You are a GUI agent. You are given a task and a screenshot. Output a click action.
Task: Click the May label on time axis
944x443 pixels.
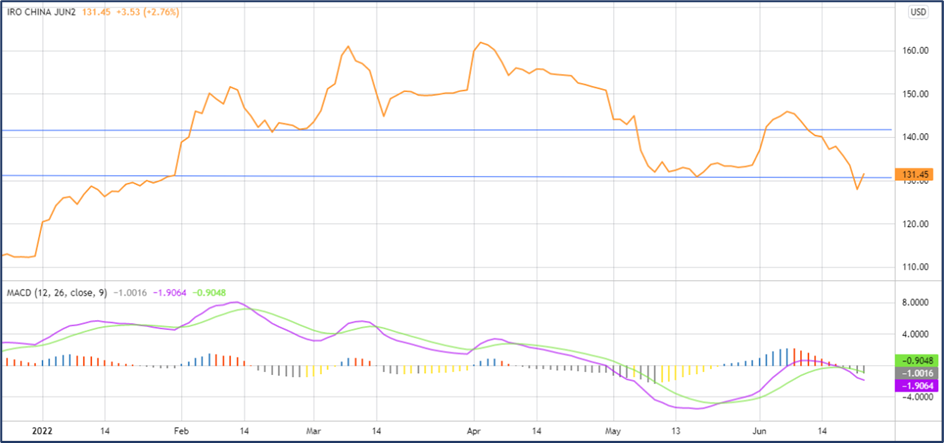coord(614,431)
